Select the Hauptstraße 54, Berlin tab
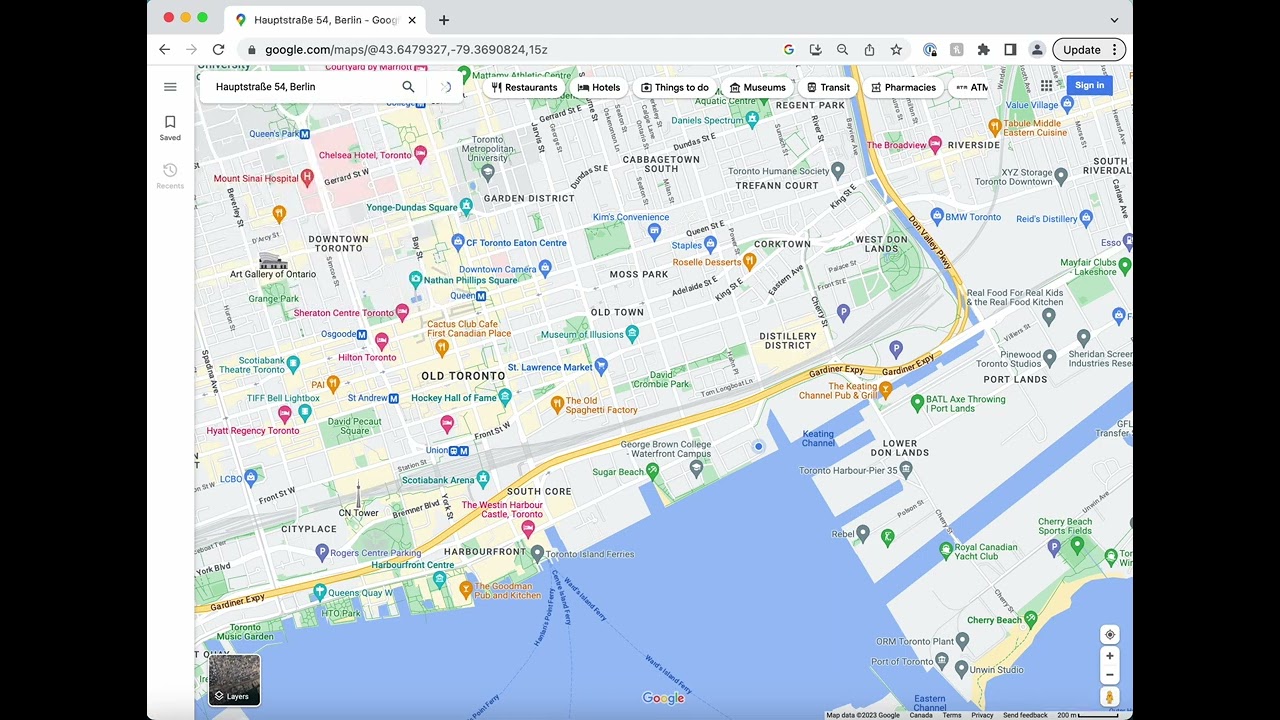This screenshot has height=720, width=1280. point(322,20)
